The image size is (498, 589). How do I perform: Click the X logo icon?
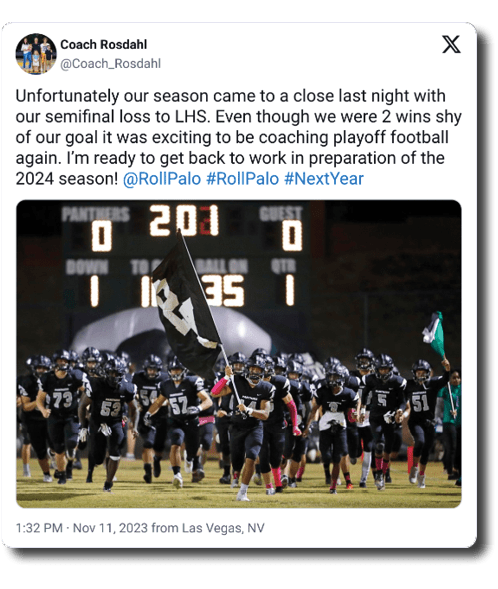pyautogui.click(x=451, y=44)
